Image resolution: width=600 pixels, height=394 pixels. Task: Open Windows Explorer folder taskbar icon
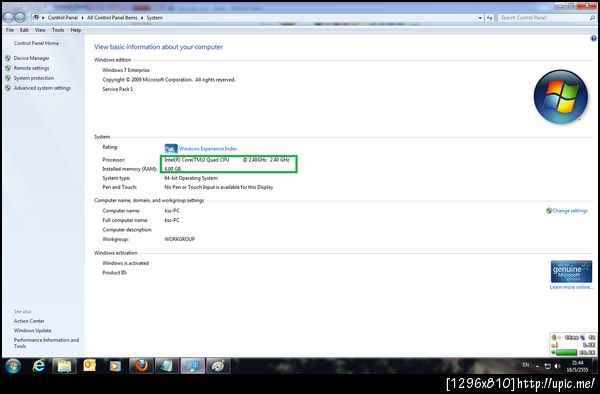tap(64, 366)
